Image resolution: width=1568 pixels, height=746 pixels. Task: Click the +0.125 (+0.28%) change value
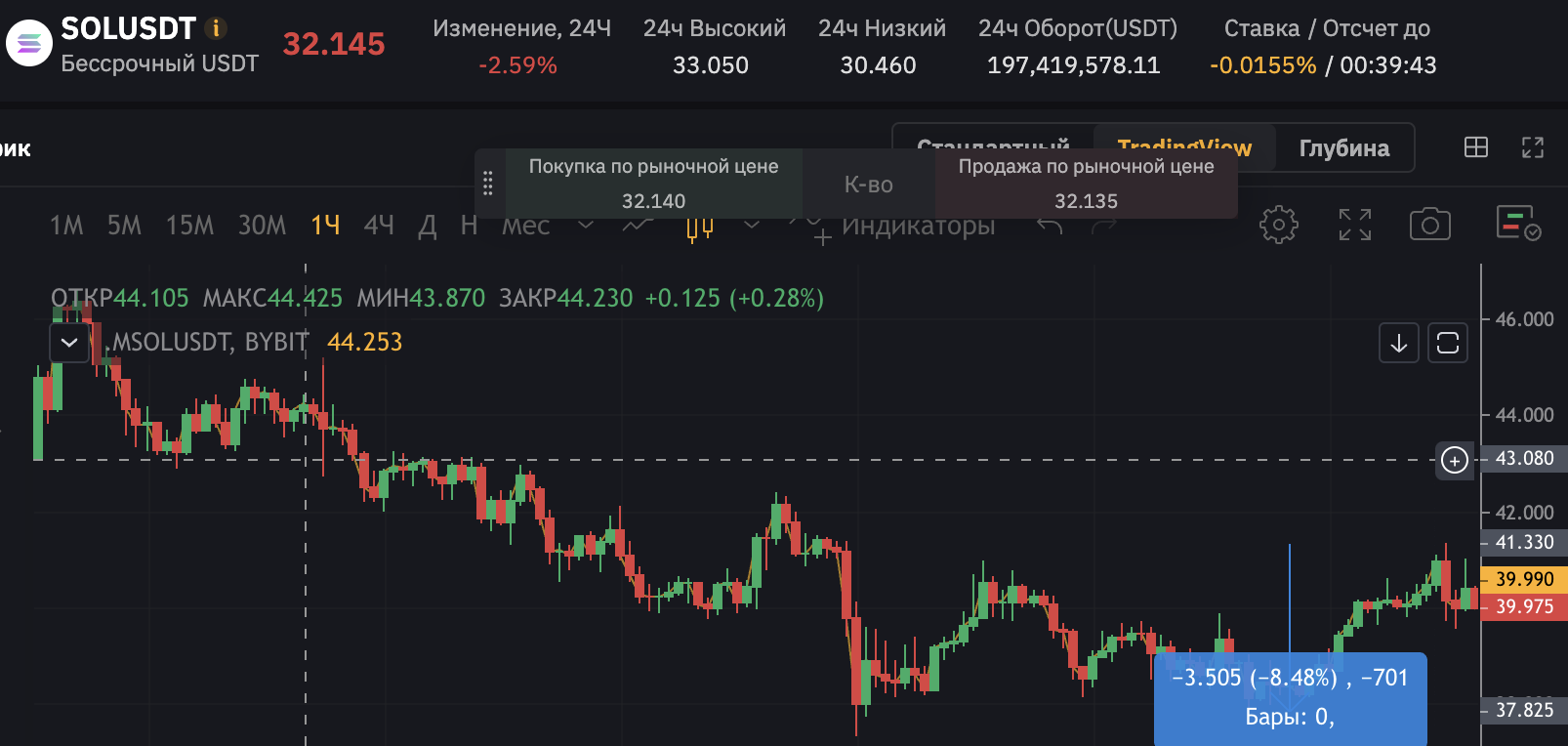[x=735, y=298]
